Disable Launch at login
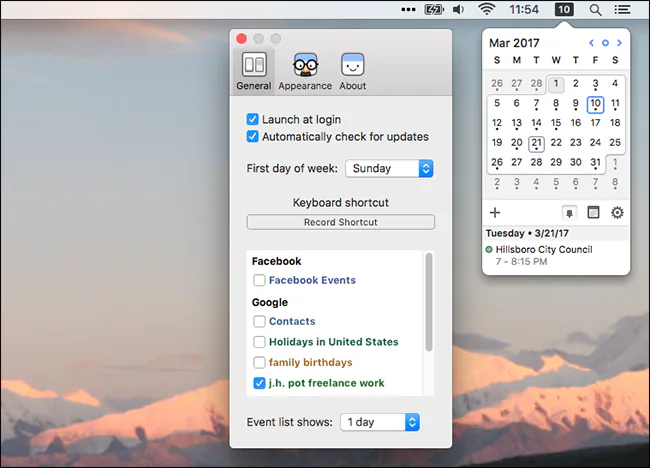650x468 pixels. click(x=252, y=119)
